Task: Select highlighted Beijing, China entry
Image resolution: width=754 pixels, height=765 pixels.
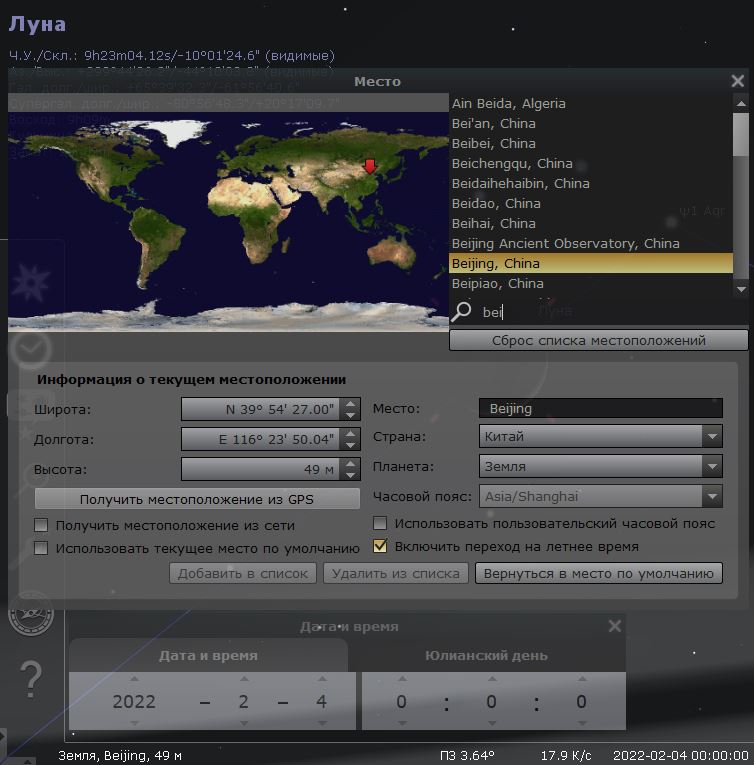Action: (x=591, y=263)
